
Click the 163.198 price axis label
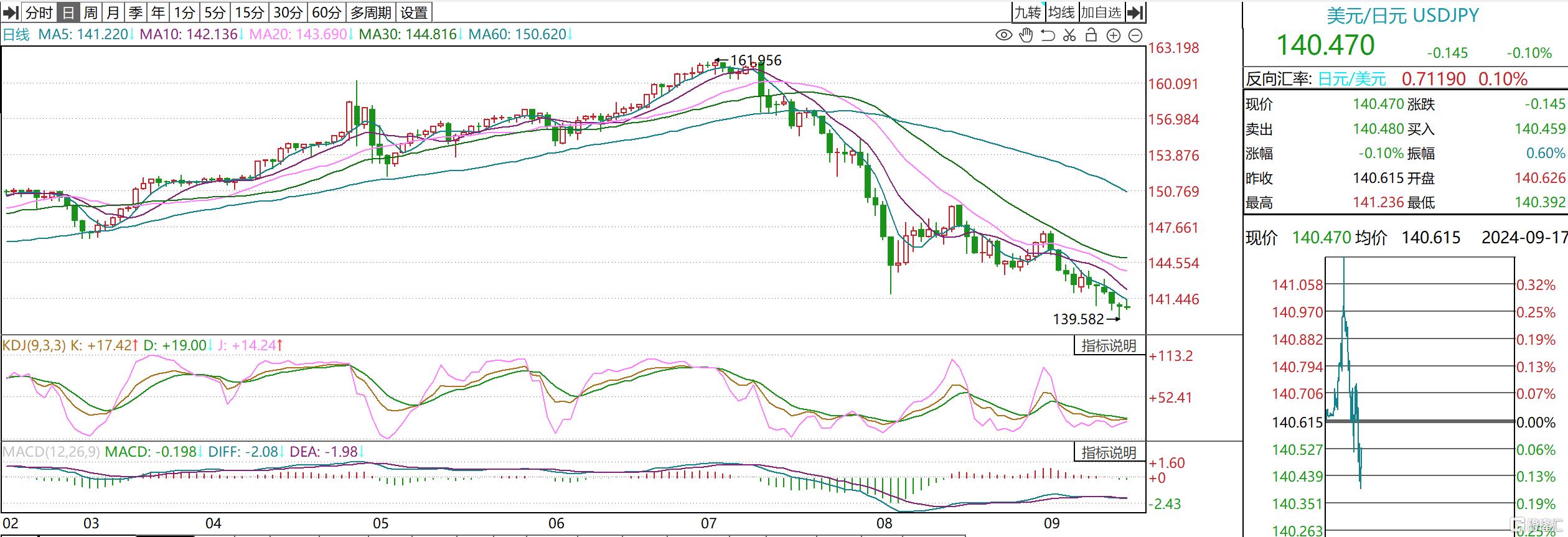click(x=1173, y=48)
